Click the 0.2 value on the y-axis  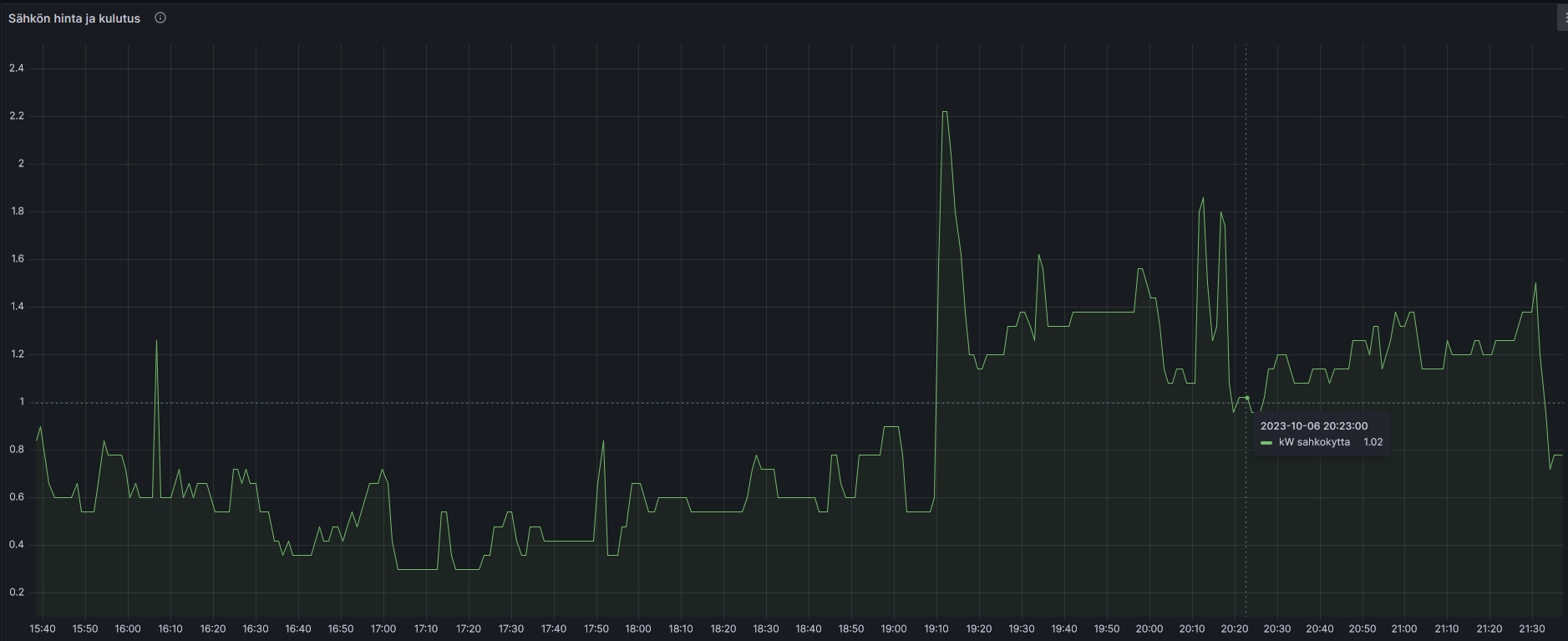tap(17, 593)
